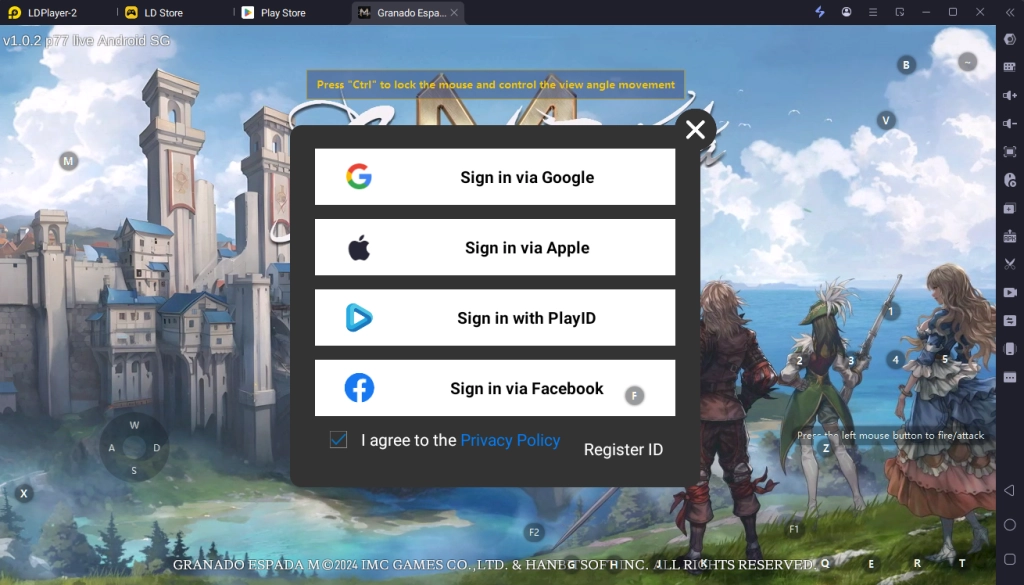The height and width of the screenshot is (585, 1024).
Task: Open the operation recorder mouse icon
Action: point(1010,180)
